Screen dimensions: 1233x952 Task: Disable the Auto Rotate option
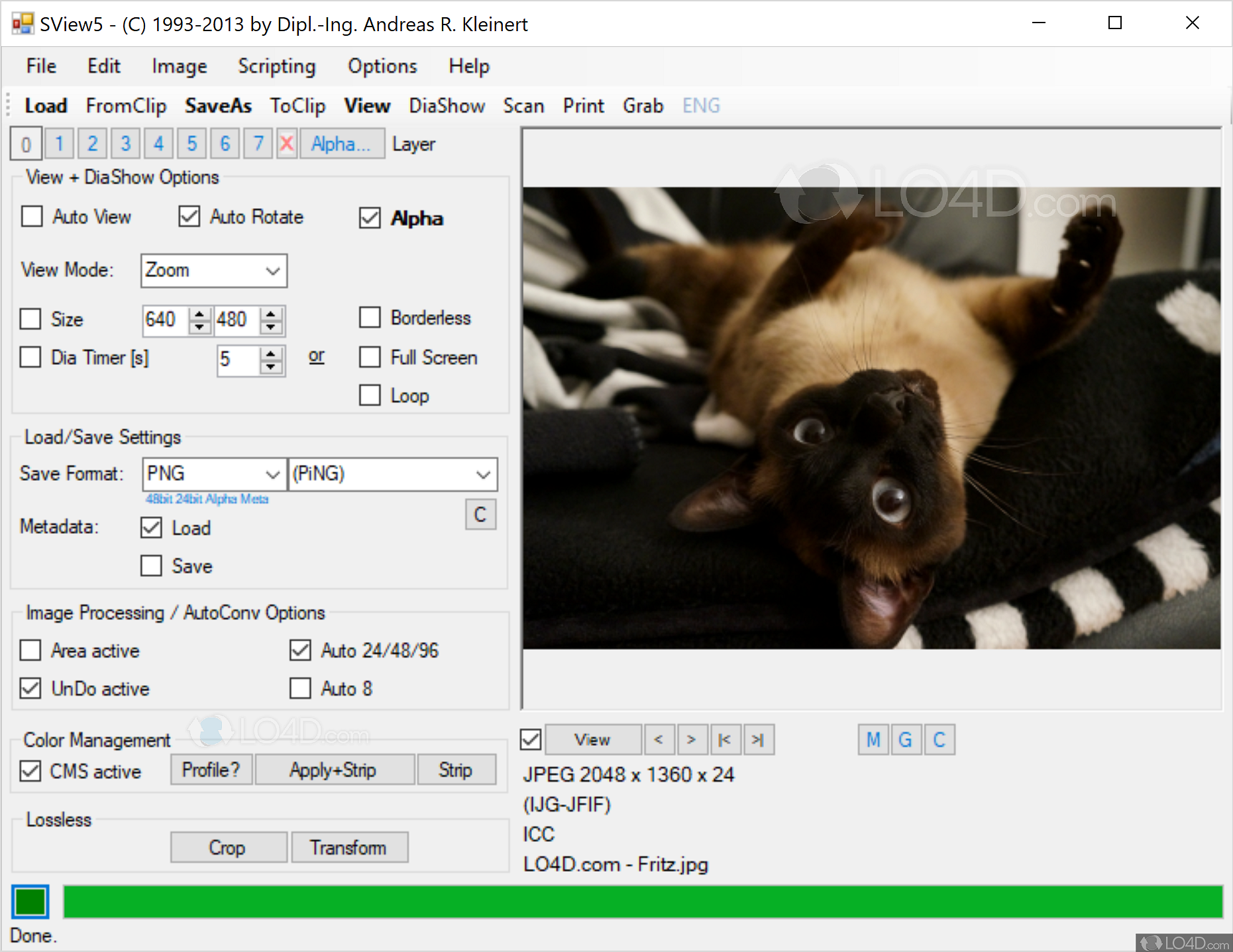tap(189, 217)
